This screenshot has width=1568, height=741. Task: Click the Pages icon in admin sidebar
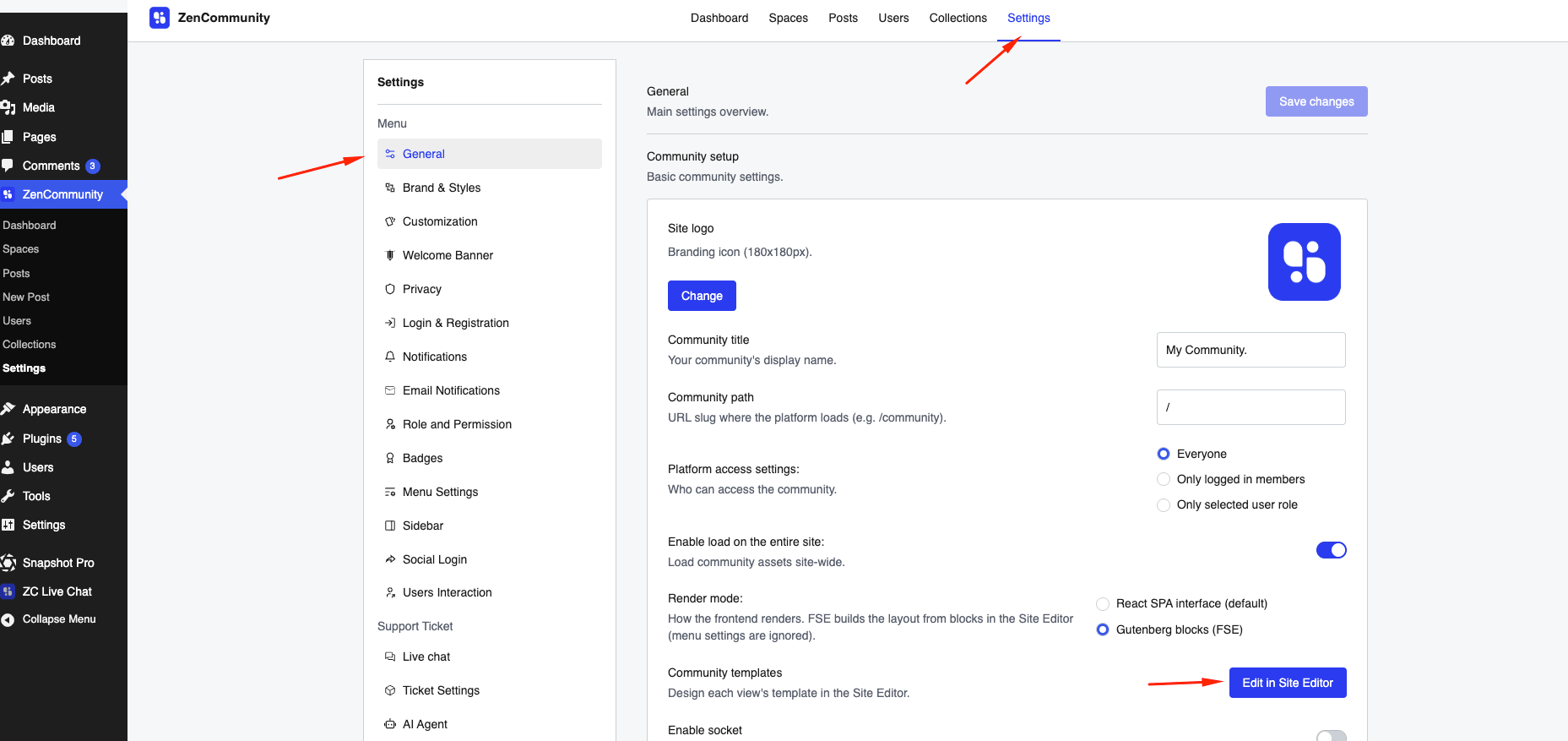tap(8, 137)
